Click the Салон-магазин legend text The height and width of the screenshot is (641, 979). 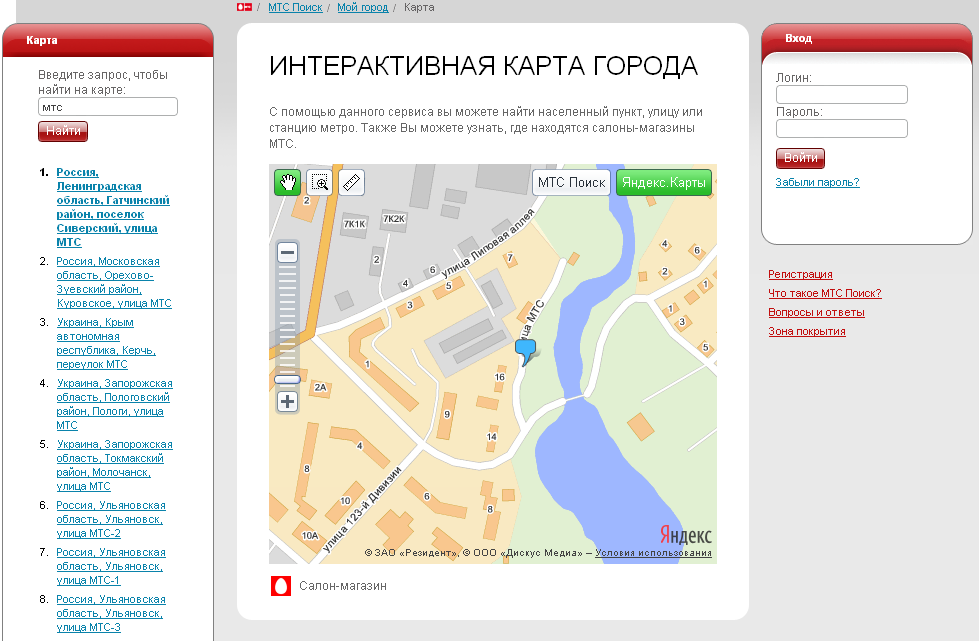[343, 586]
